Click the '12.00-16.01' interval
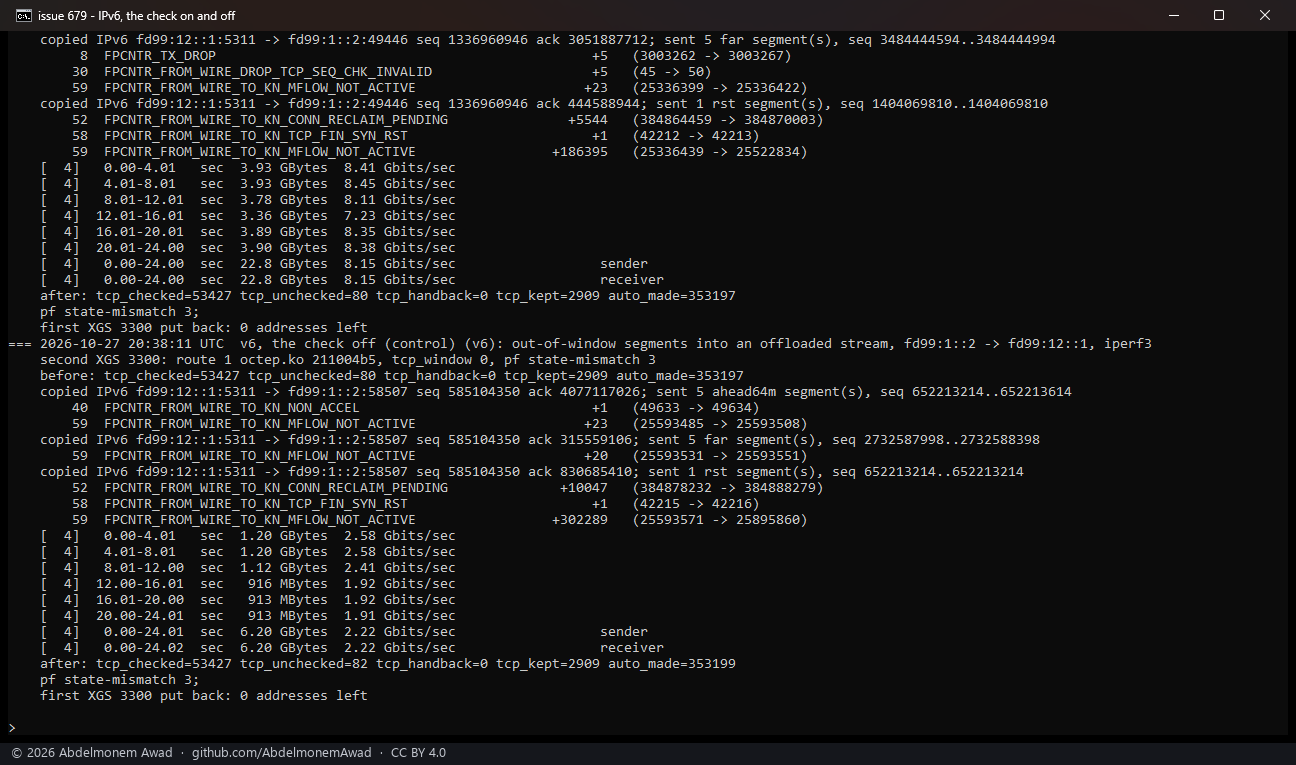 [140, 584]
